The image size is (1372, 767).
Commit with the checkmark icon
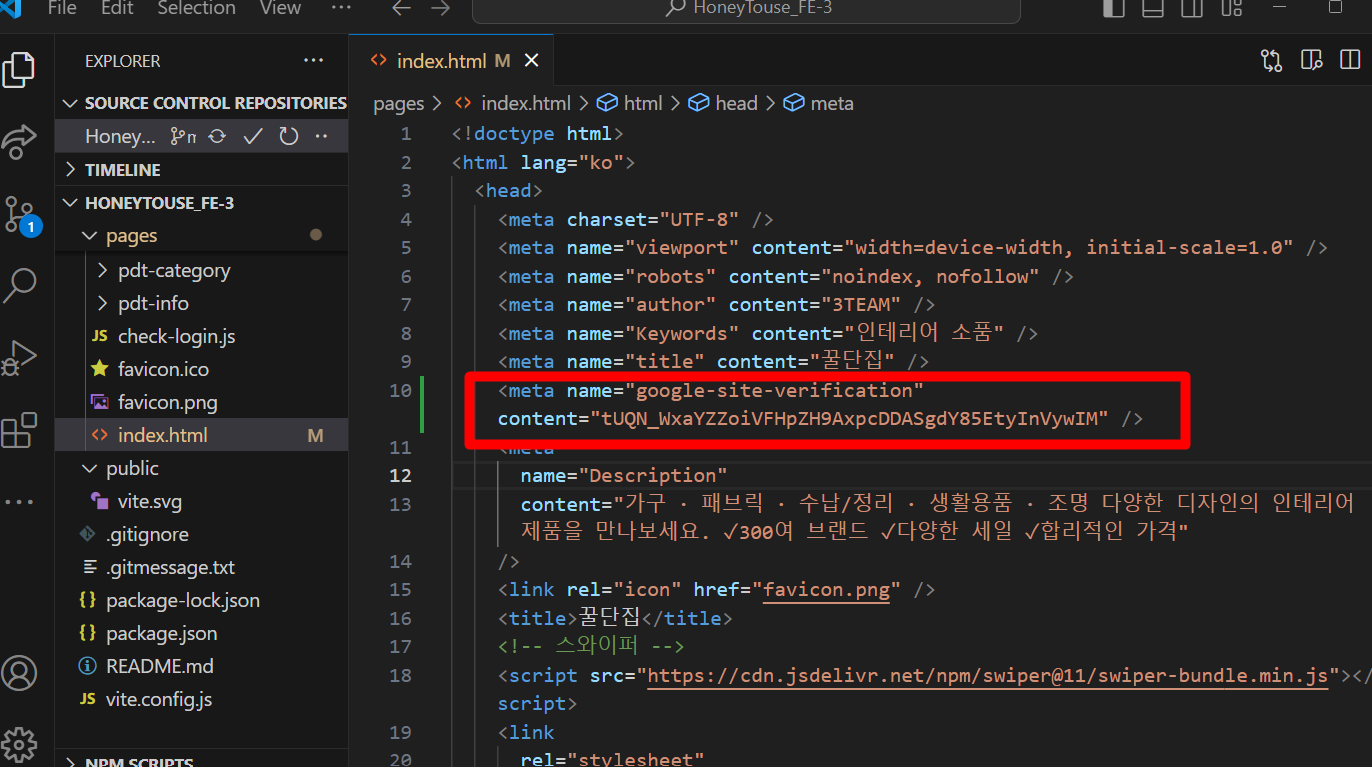[x=253, y=136]
